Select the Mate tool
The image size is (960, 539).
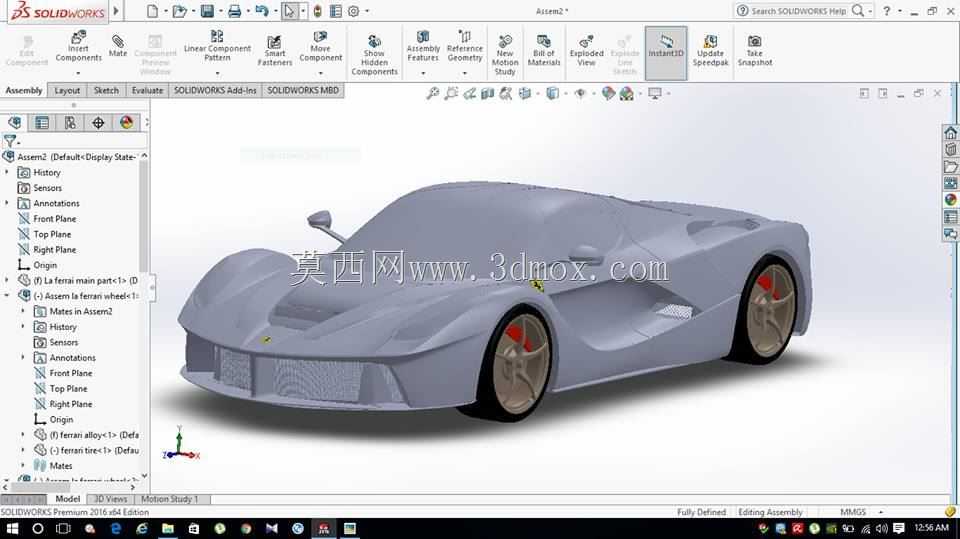point(118,46)
